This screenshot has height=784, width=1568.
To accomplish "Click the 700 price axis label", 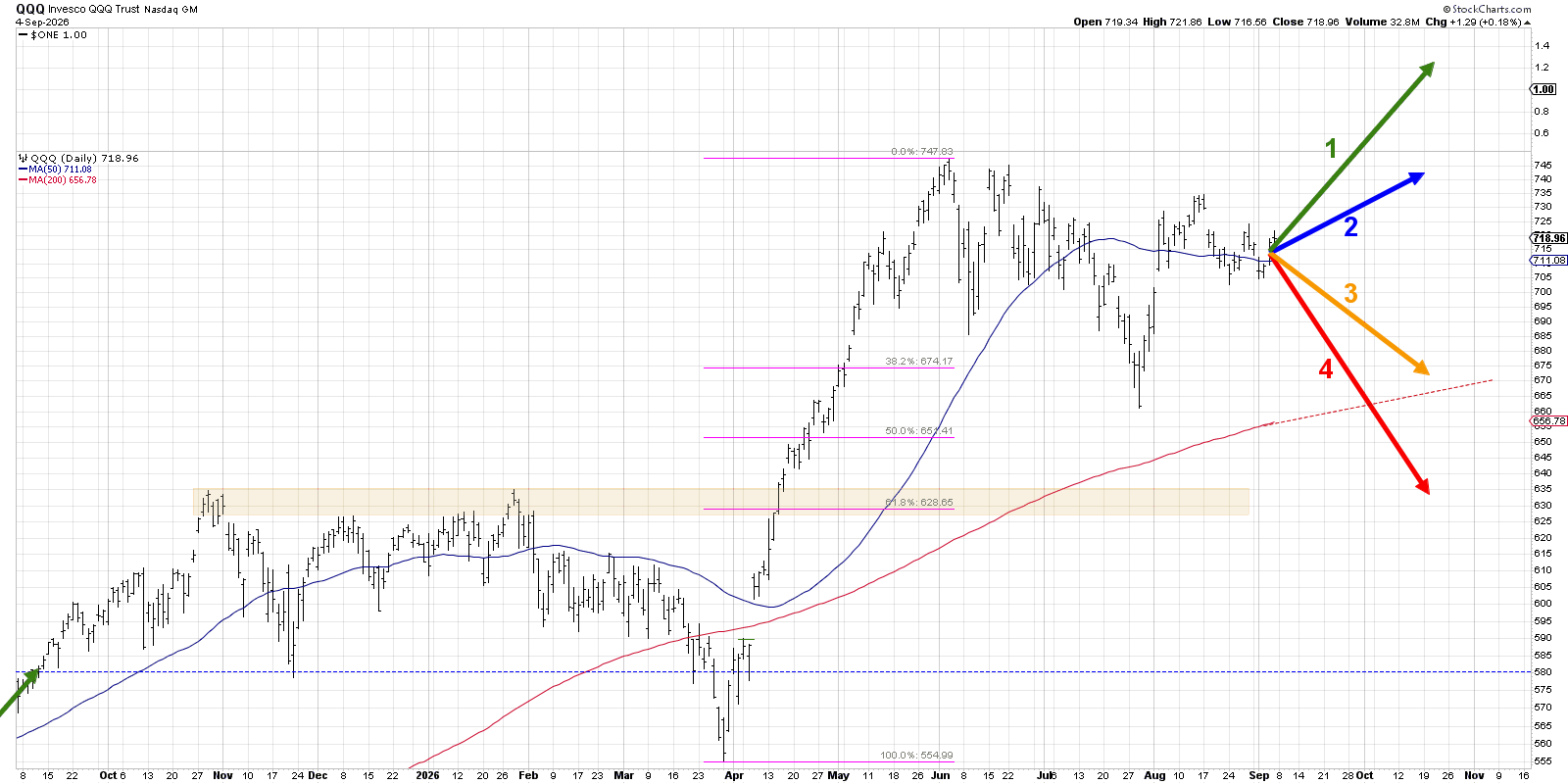I will [1543, 292].
